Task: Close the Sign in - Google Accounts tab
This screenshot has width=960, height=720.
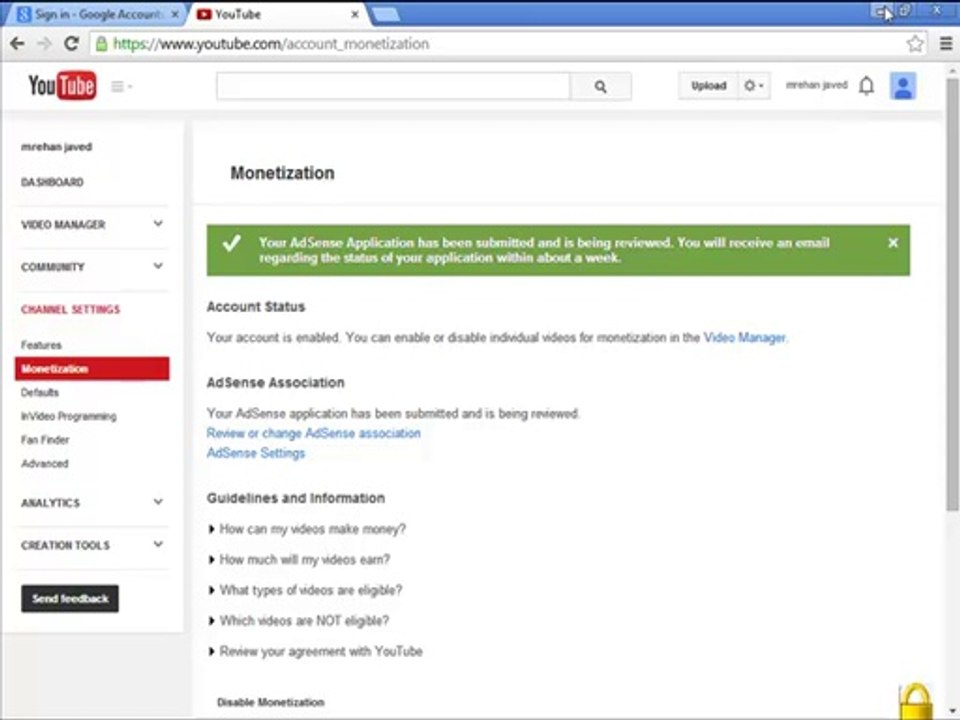Action: pos(175,14)
